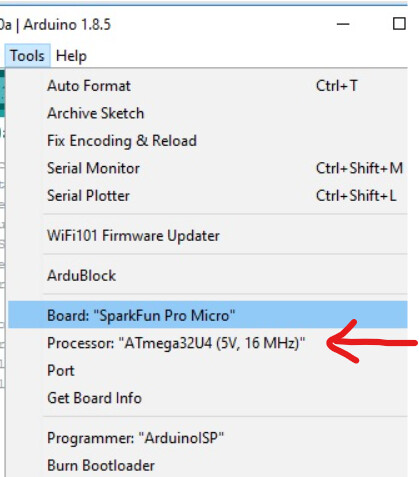Select Fix Encoding & Reload
The width and height of the screenshot is (419, 477).
207,140
